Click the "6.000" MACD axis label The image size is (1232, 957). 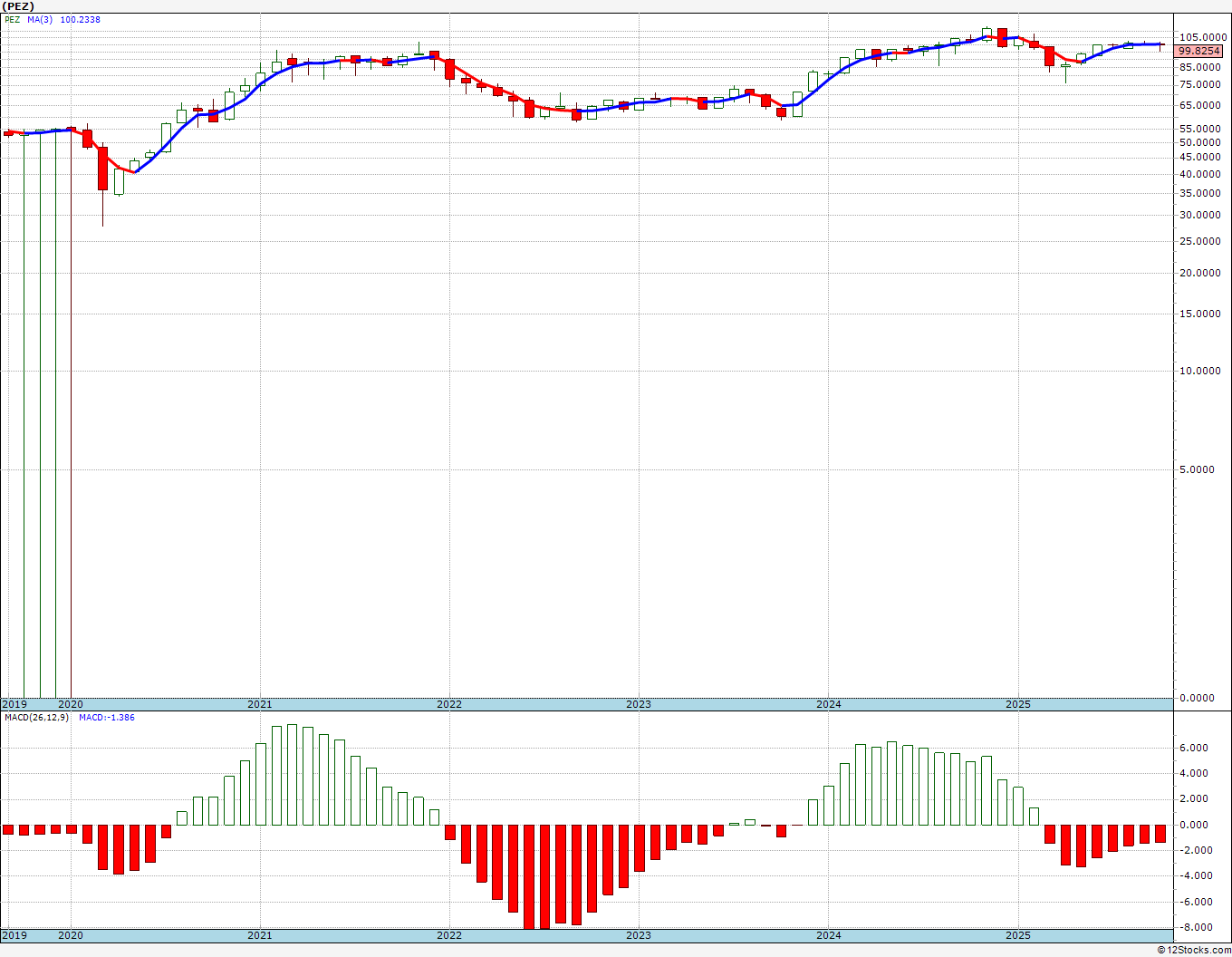coord(1196,748)
